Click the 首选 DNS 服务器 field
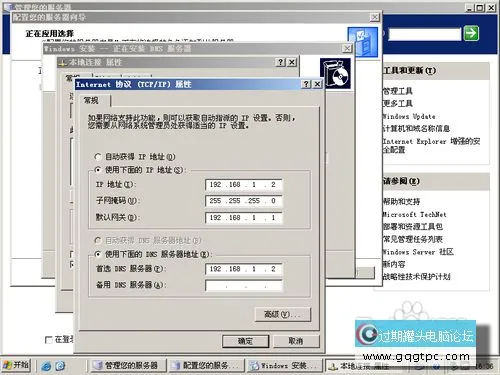Viewport: 500px width, 375px height. coord(244,269)
